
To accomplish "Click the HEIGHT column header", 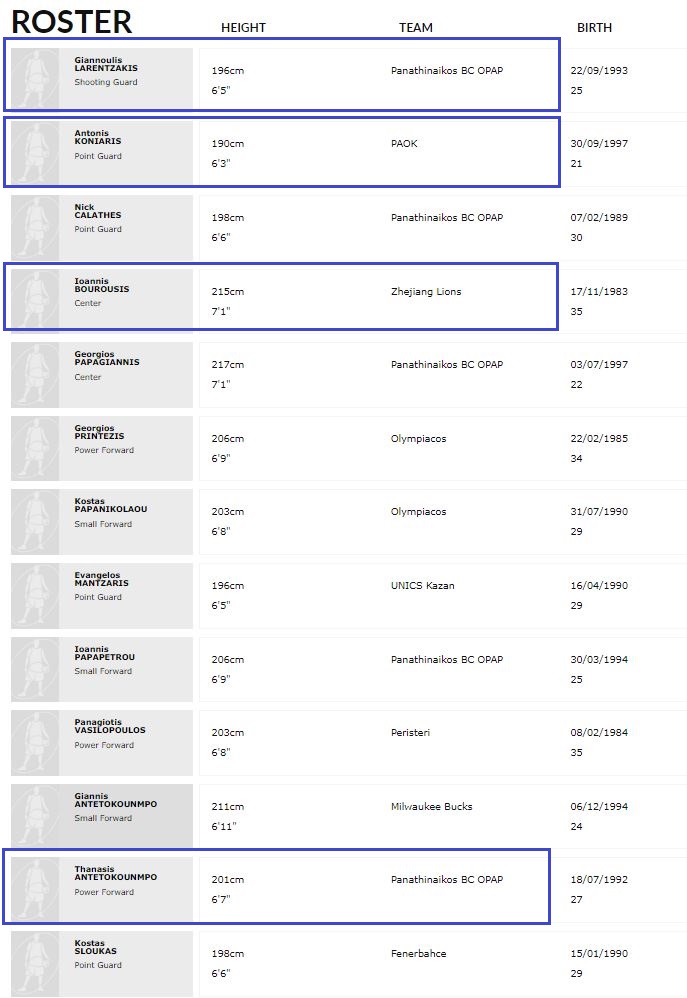I will (x=243, y=28).
